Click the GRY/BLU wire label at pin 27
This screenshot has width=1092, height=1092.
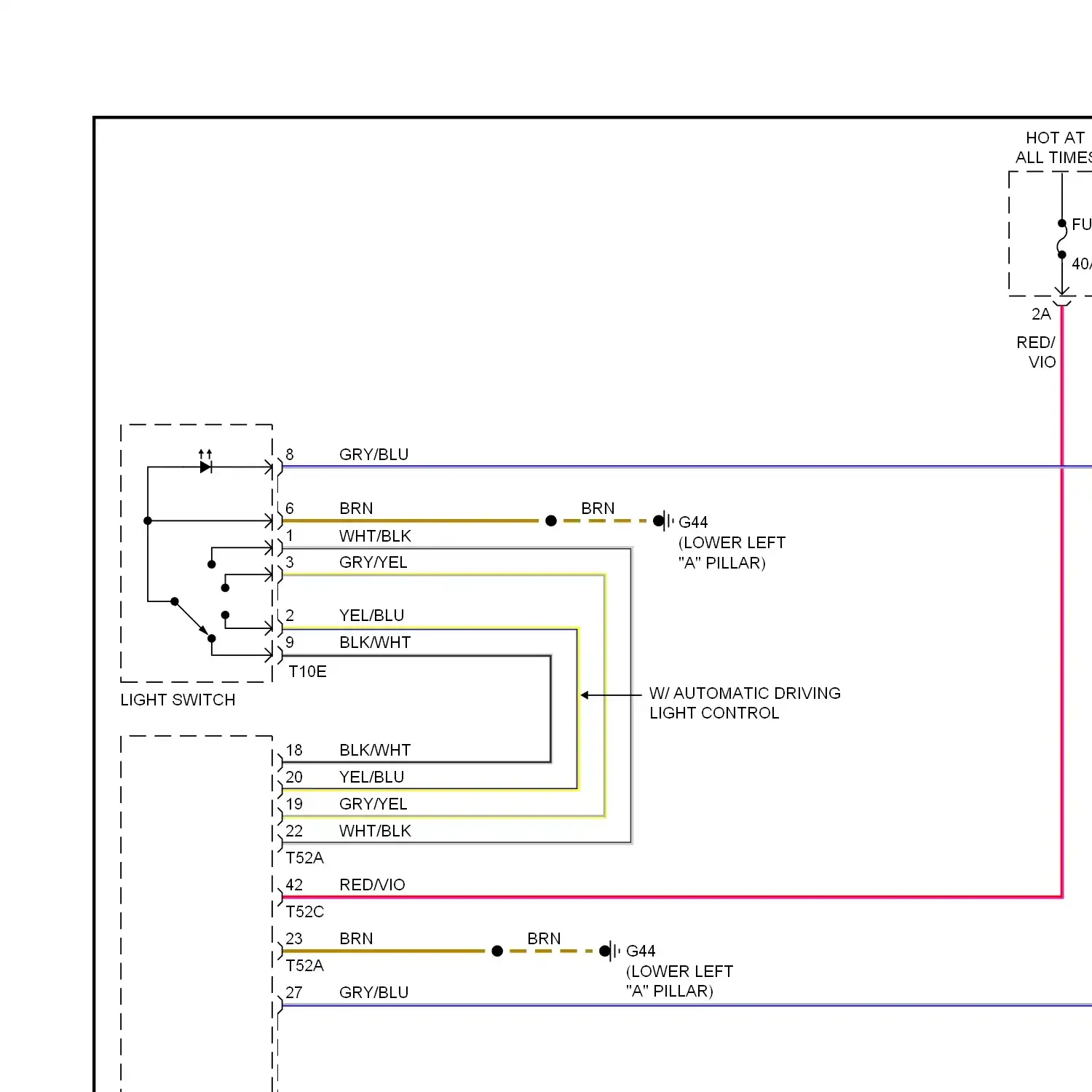373,992
